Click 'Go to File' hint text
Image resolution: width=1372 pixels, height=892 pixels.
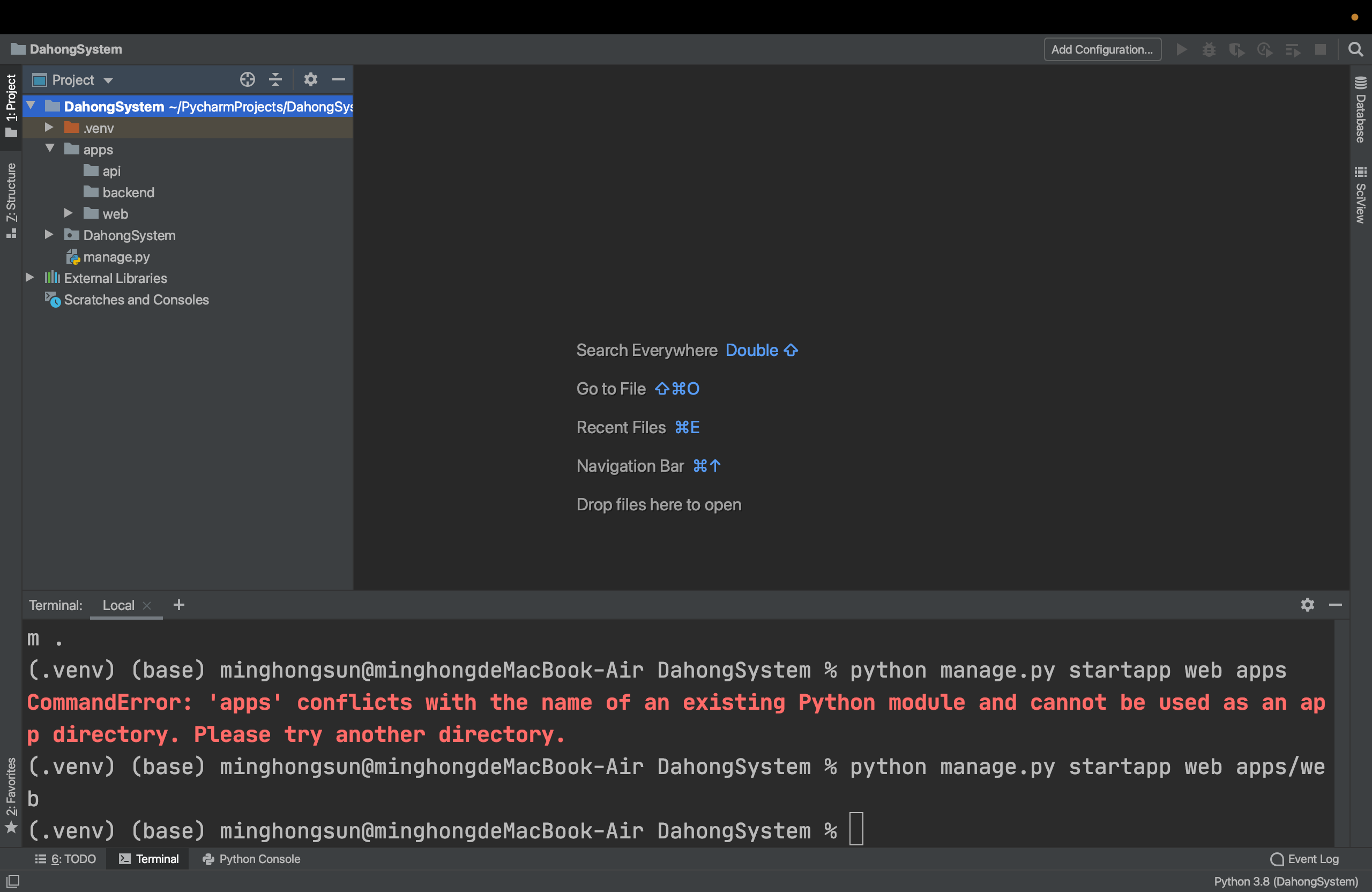pos(611,389)
